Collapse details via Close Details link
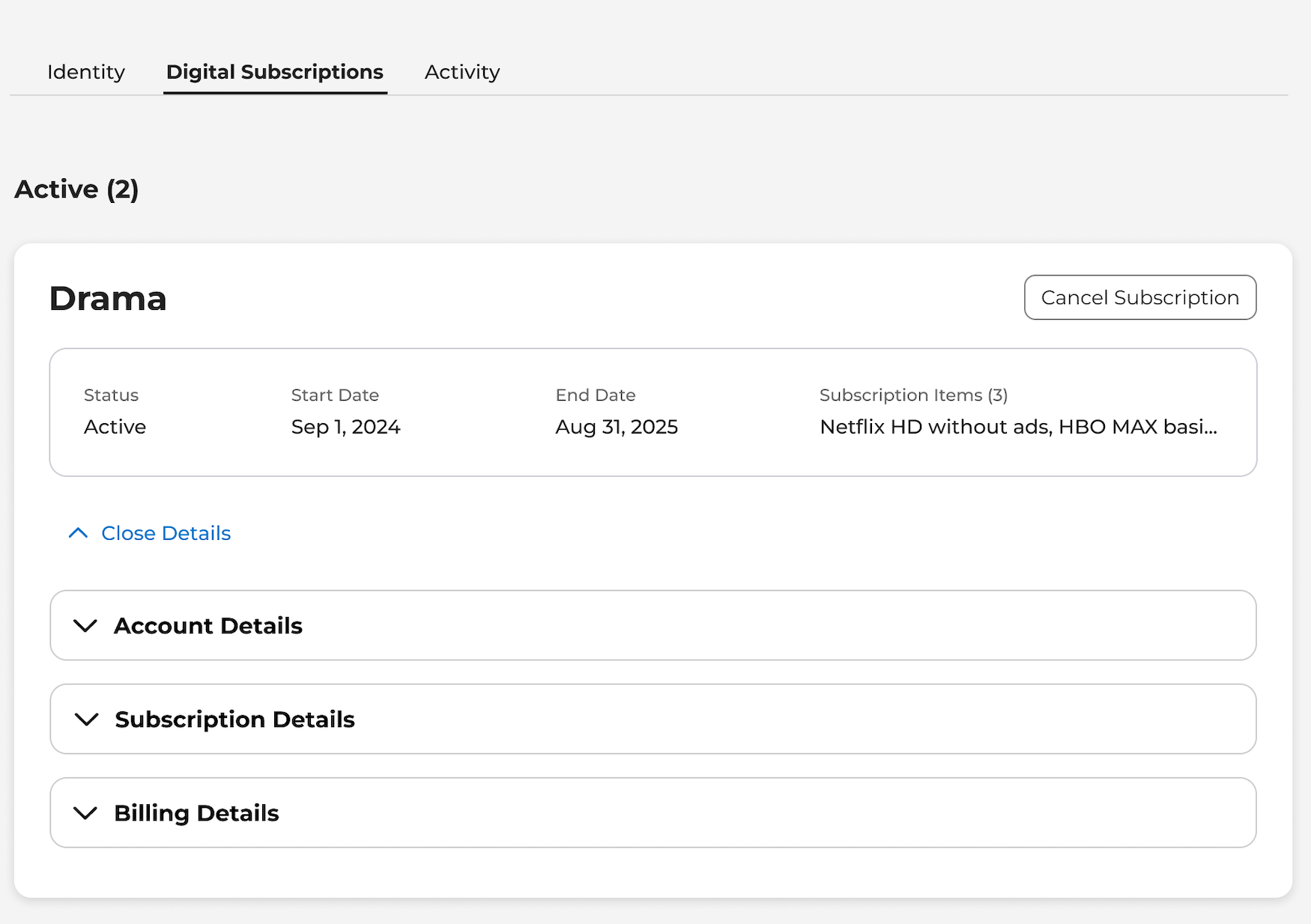1311x924 pixels. 166,533
